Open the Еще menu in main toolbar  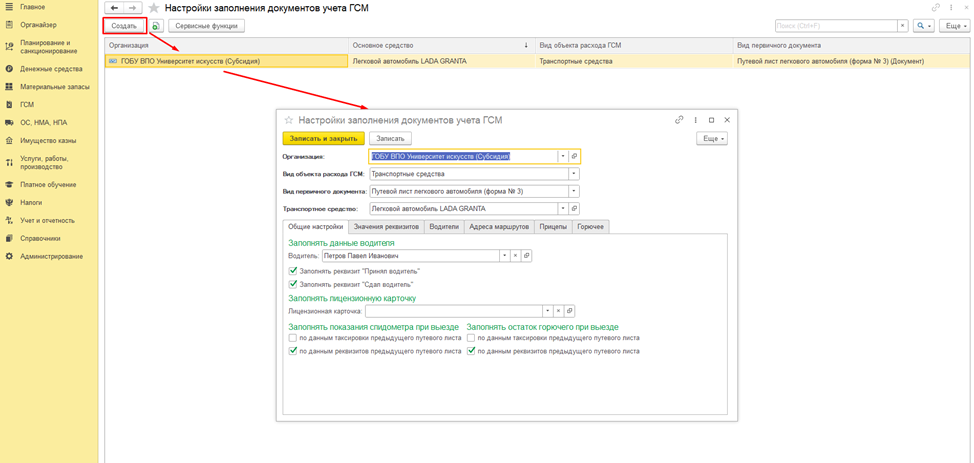point(954,25)
